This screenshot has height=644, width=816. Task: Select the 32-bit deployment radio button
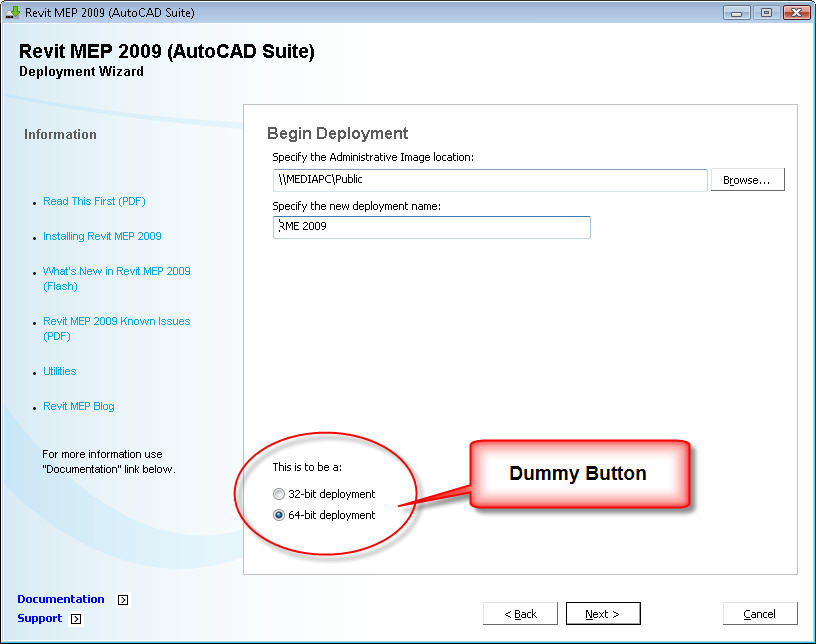[x=279, y=494]
